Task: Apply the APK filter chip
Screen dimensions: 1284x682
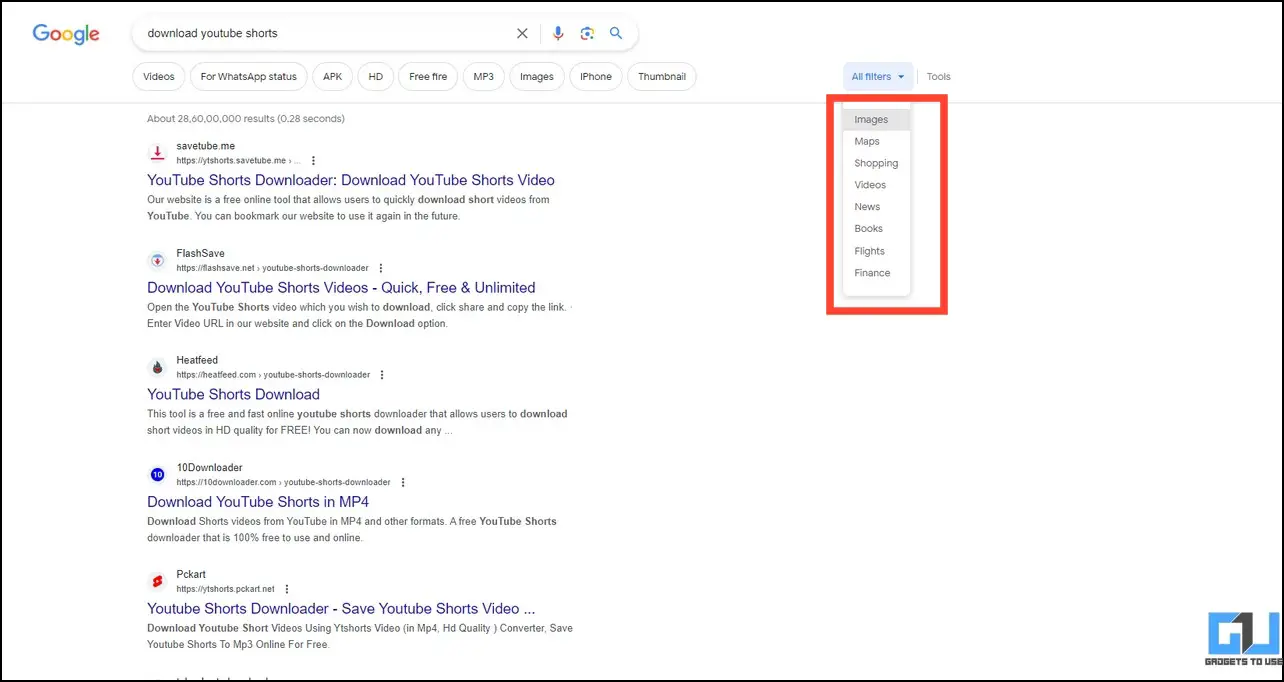Action: 333,76
